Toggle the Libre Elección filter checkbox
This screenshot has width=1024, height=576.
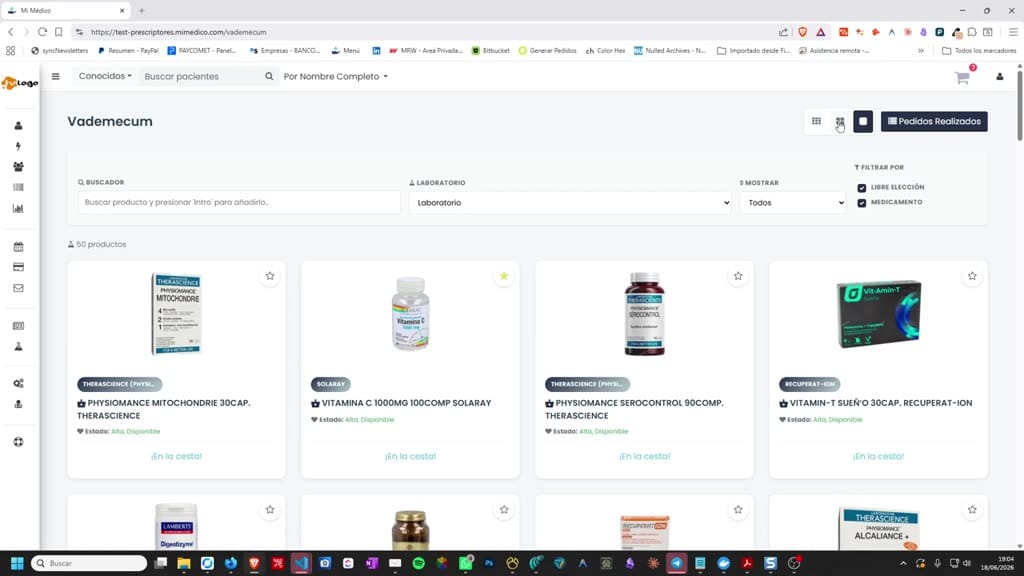tap(861, 188)
